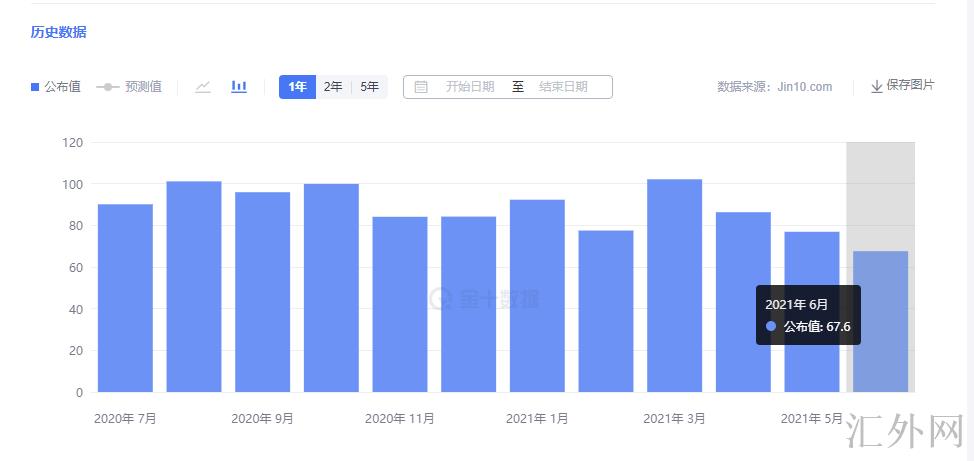This screenshot has height=461, width=974.
Task: Select the 5年 time range tab
Action: click(x=369, y=87)
